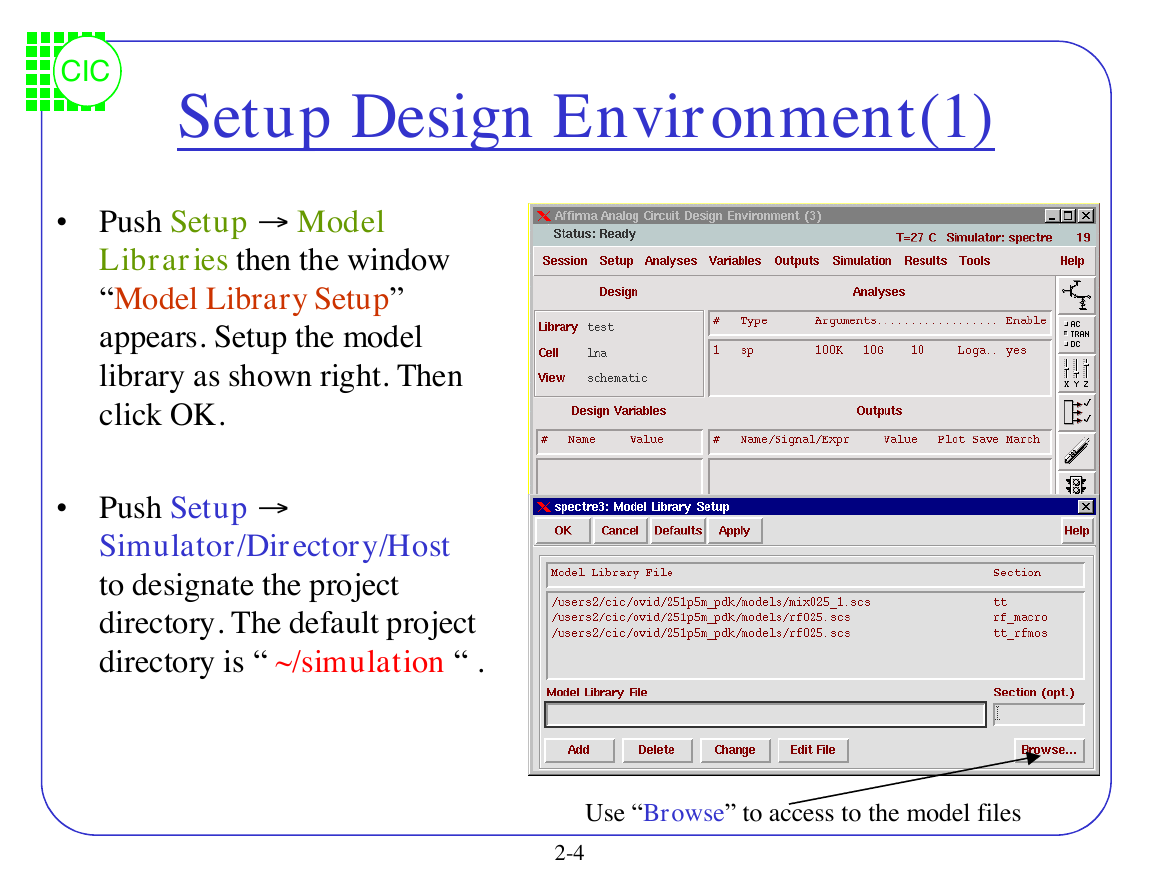Focus the Model Library File input field

click(765, 715)
